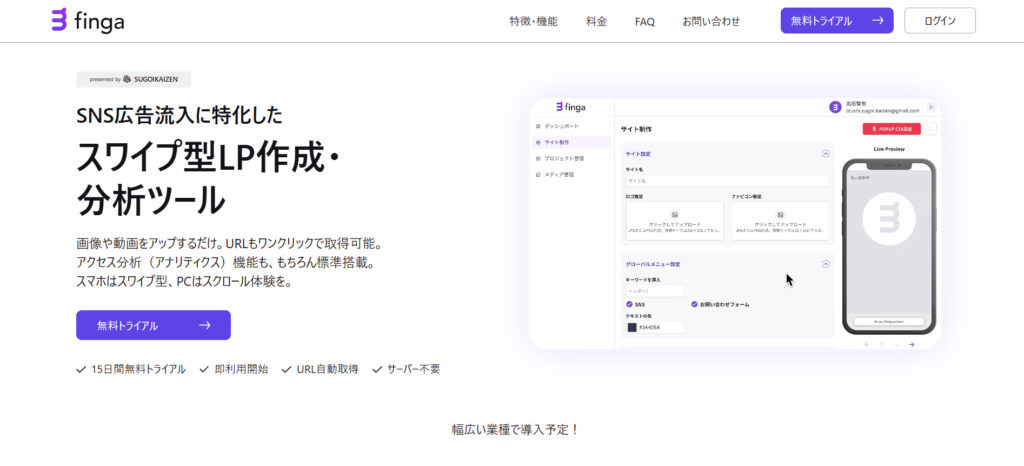Click the text color swatch #344054

point(631,327)
